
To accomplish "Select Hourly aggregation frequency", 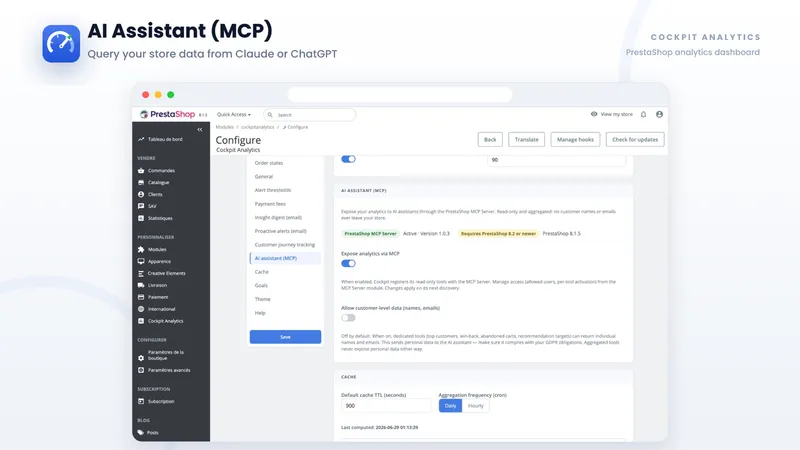I will point(476,406).
